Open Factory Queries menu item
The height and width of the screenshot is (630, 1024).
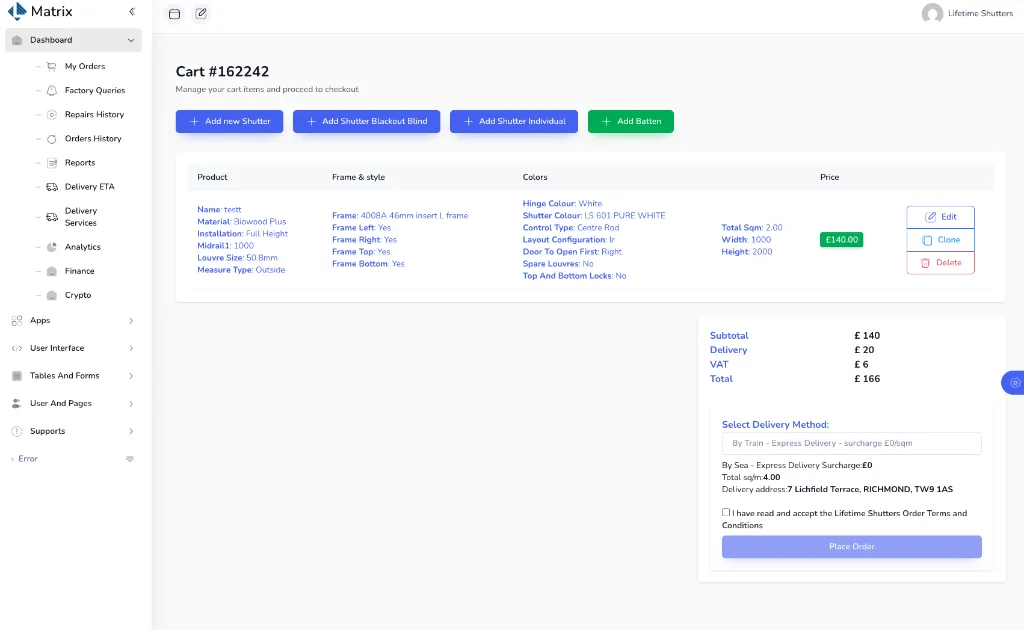coord(95,91)
